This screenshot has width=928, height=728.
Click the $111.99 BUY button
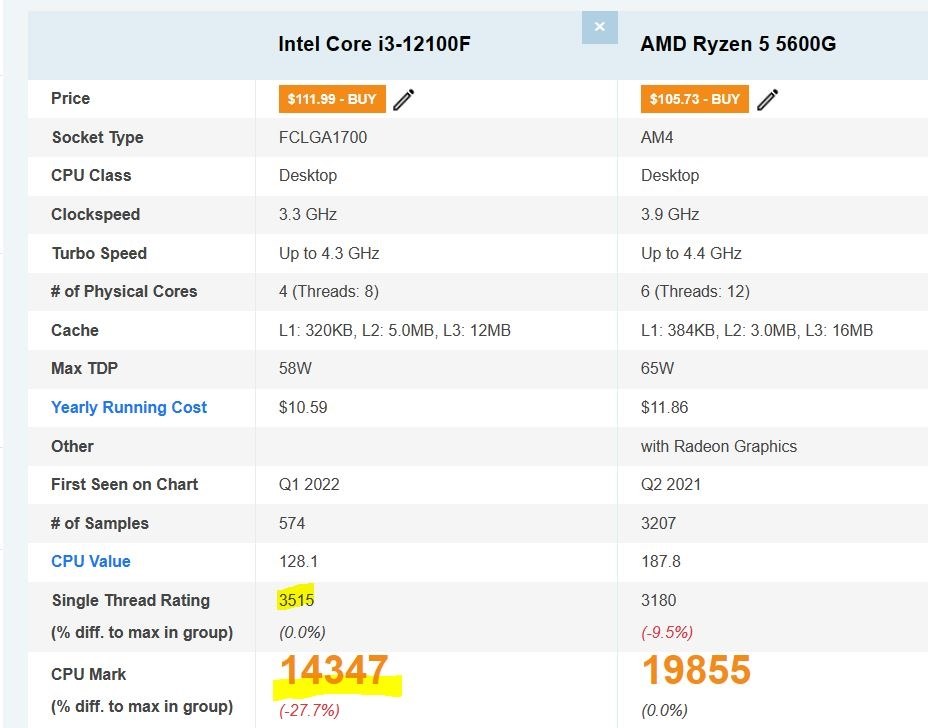(x=332, y=99)
